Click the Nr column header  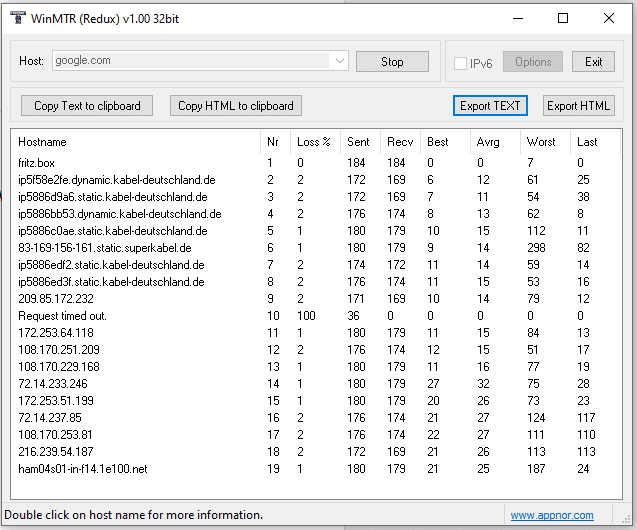tap(275, 142)
